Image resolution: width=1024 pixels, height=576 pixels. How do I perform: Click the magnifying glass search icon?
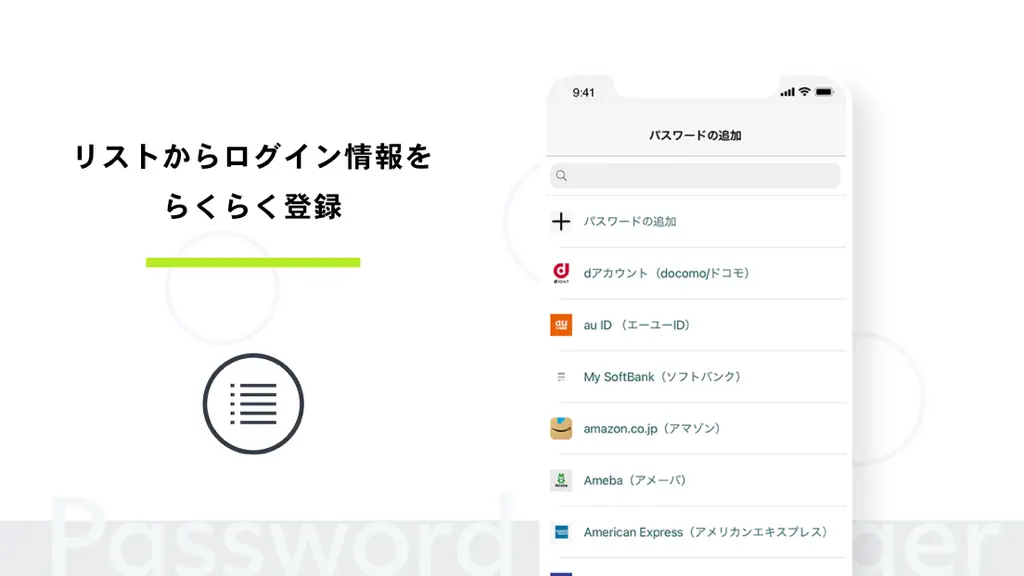click(x=562, y=176)
